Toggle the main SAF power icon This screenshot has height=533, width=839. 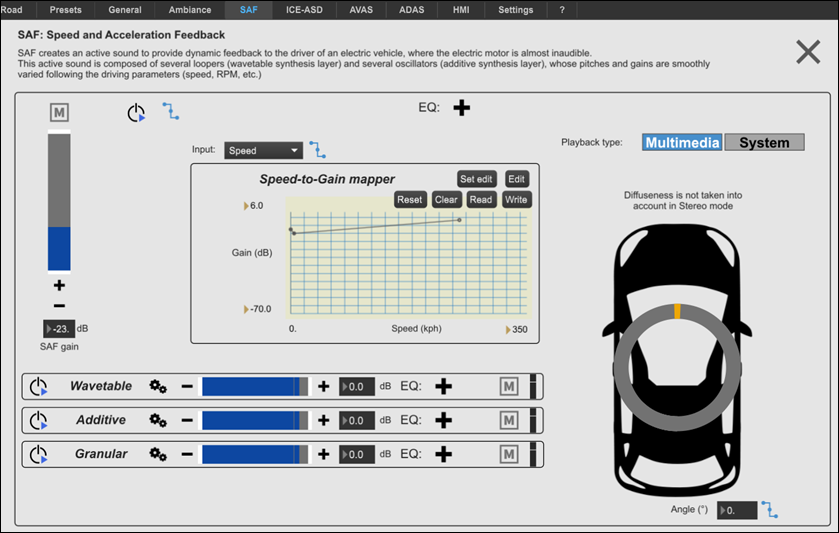tap(136, 112)
